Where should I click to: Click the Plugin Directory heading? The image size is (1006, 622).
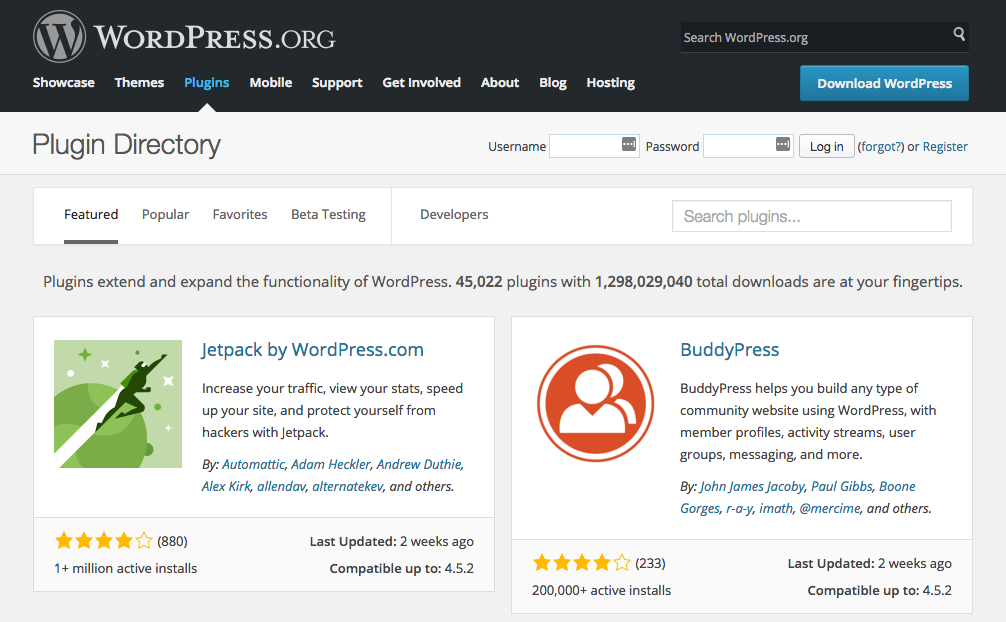[x=126, y=144]
